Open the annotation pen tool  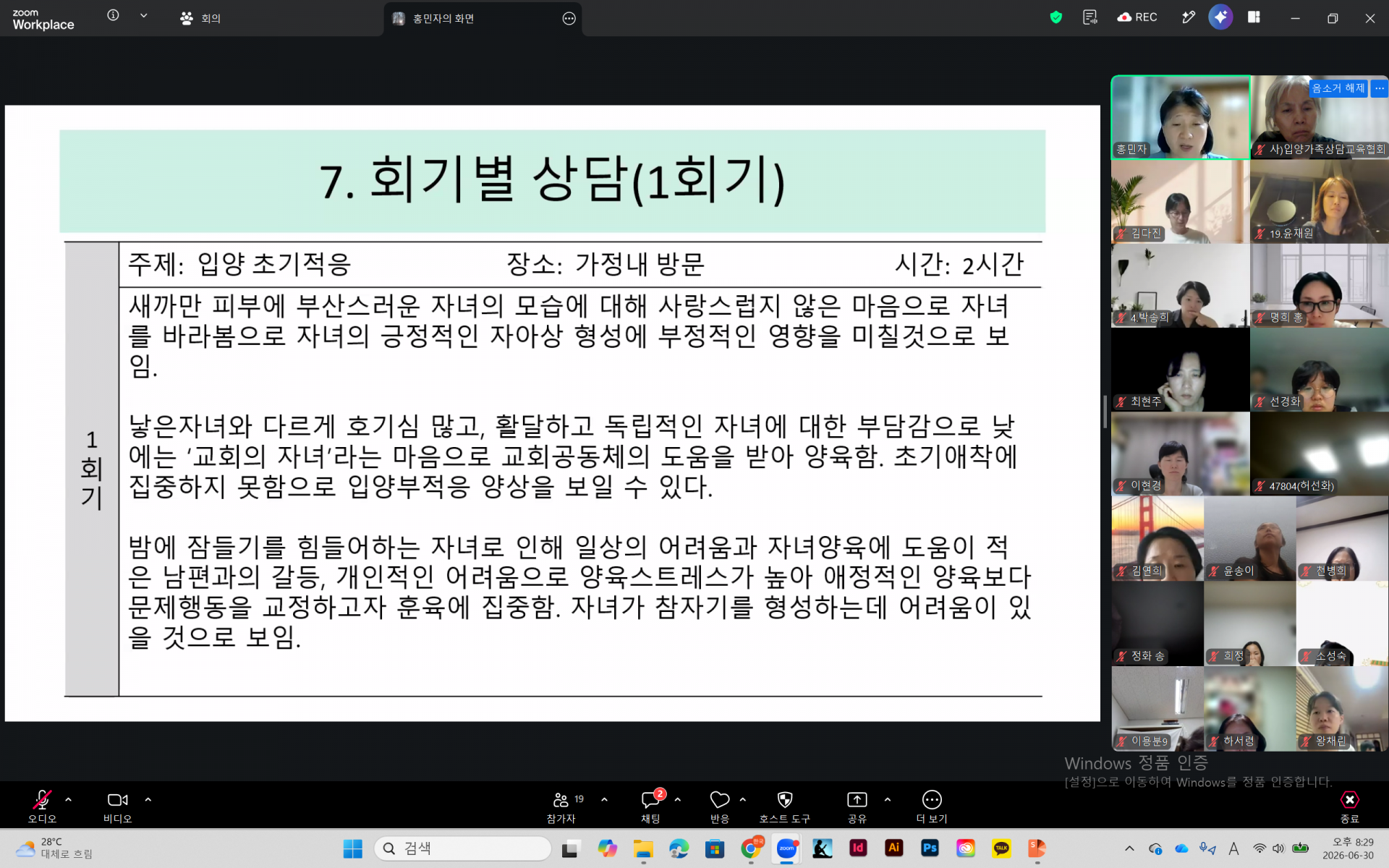tap(1188, 17)
